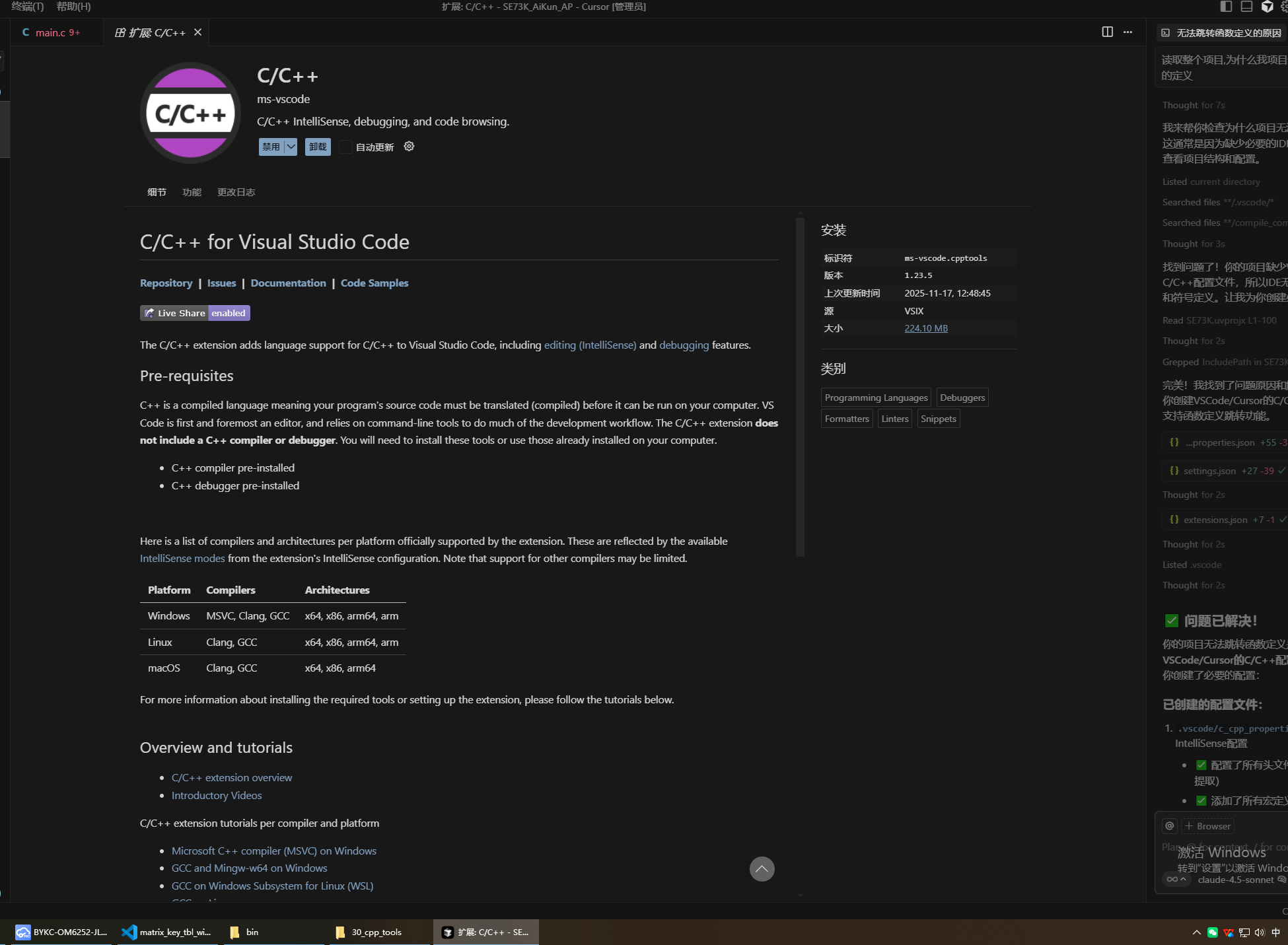Click the Live Share enabled badge
This screenshot has height=945, width=1288.
pos(195,313)
